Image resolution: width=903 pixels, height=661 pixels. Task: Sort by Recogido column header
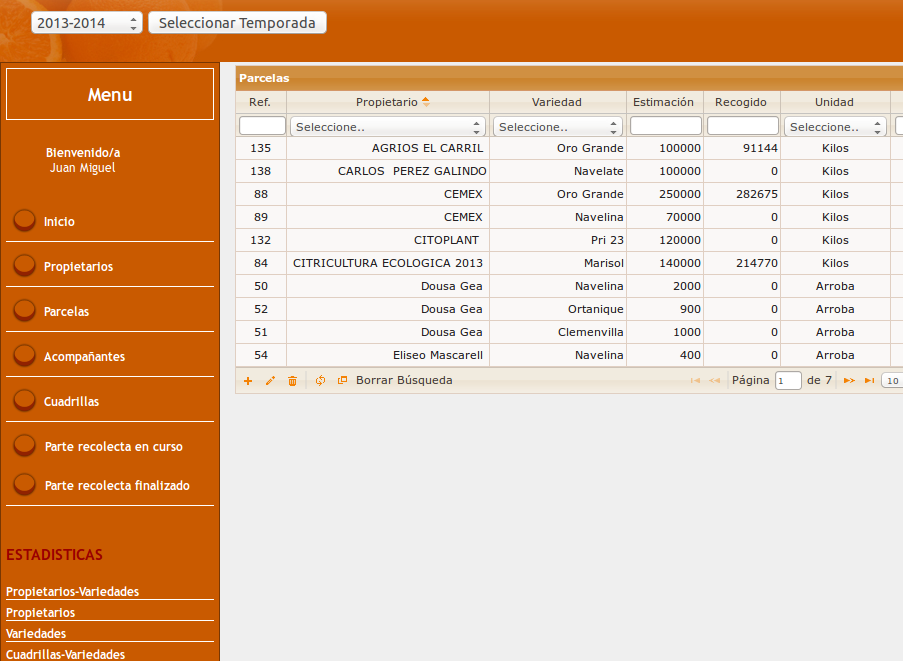coord(742,102)
